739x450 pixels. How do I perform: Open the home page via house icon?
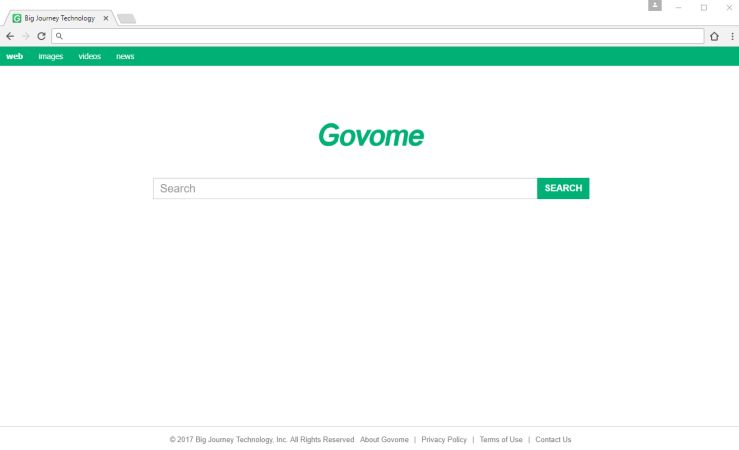714,36
